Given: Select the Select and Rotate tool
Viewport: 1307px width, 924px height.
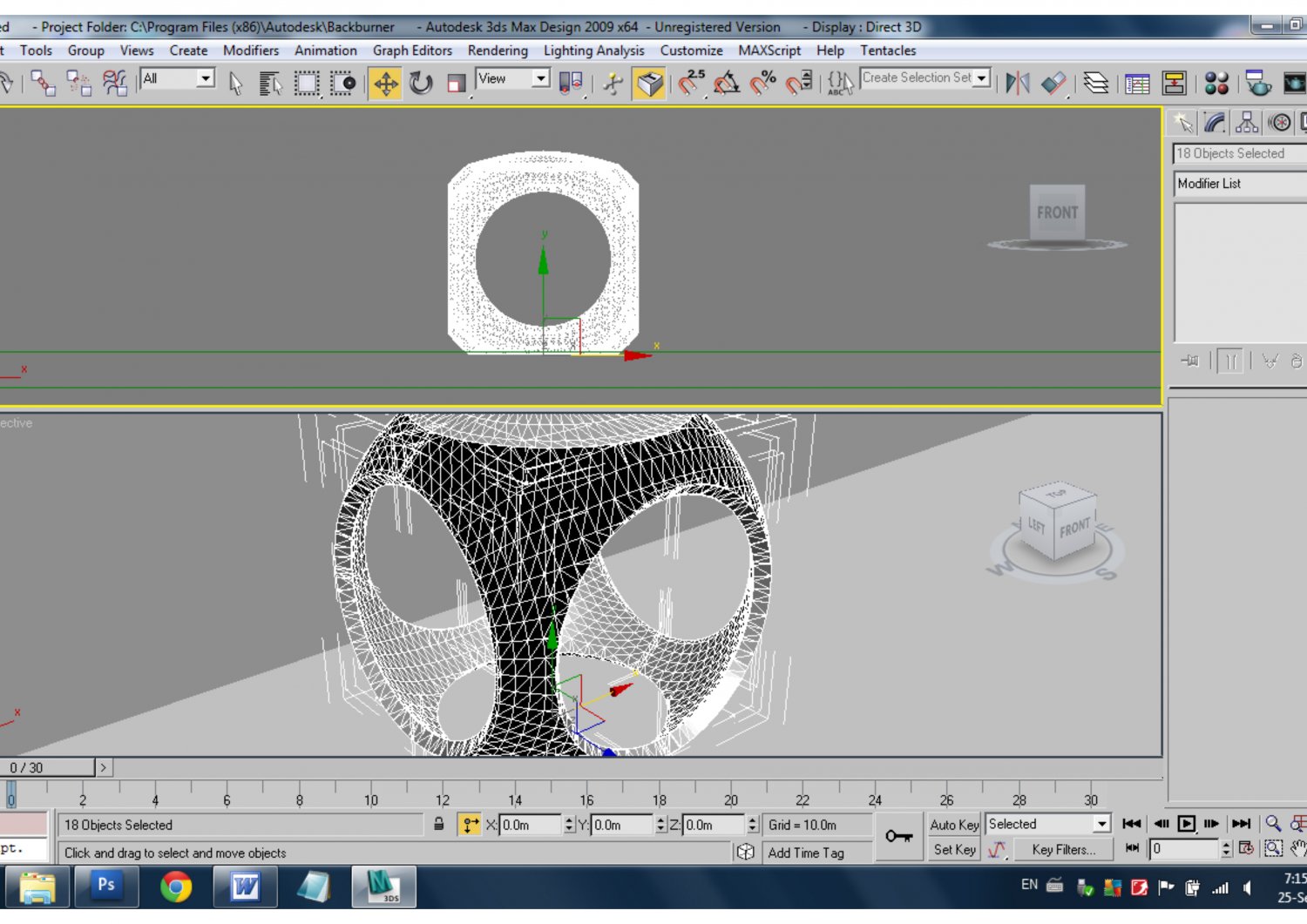Looking at the screenshot, I should pyautogui.click(x=421, y=84).
